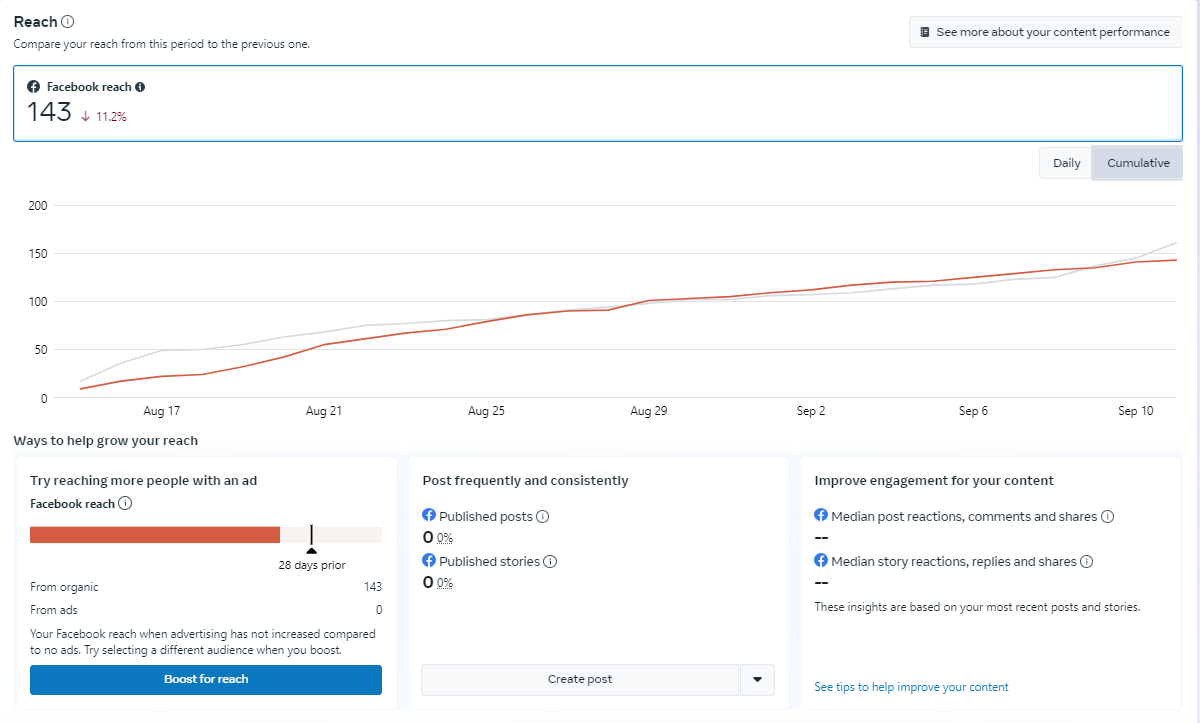
Task: Open See more about your content performance
Action: pyautogui.click(x=1045, y=32)
